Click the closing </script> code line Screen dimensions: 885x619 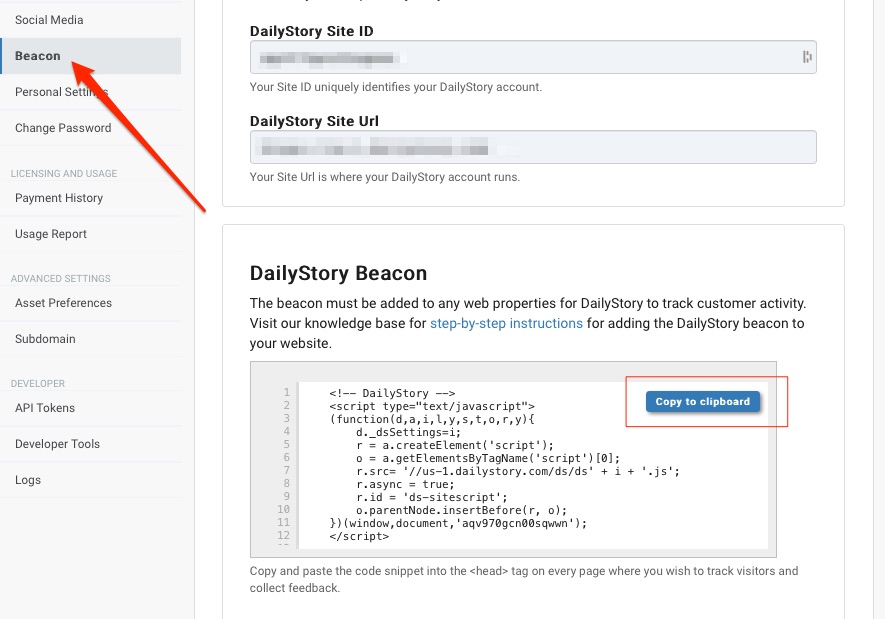point(359,536)
